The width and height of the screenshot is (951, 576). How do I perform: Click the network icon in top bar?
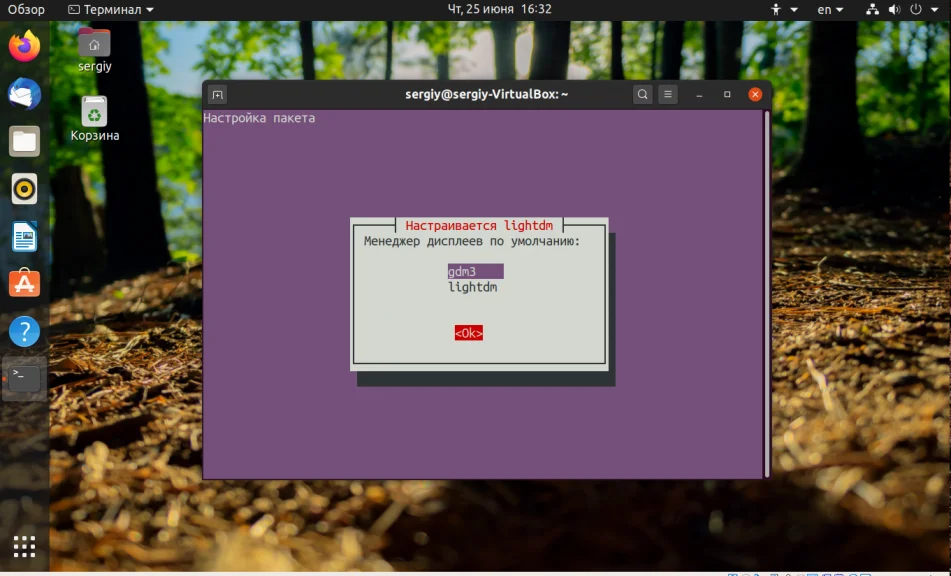[872, 10]
